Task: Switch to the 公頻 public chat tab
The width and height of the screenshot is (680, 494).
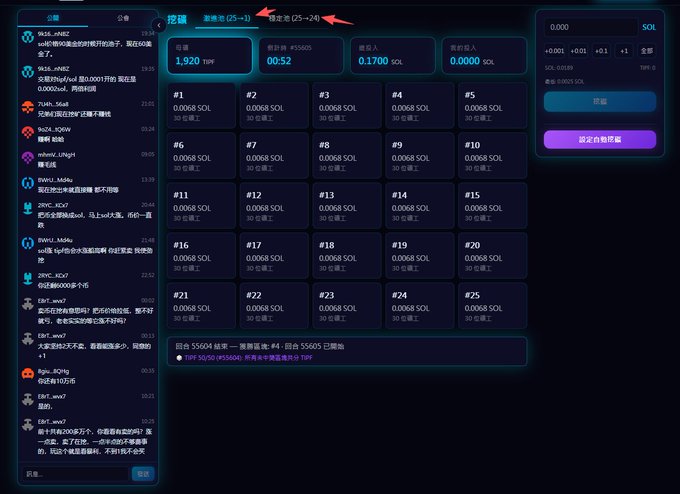Action: coord(53,18)
